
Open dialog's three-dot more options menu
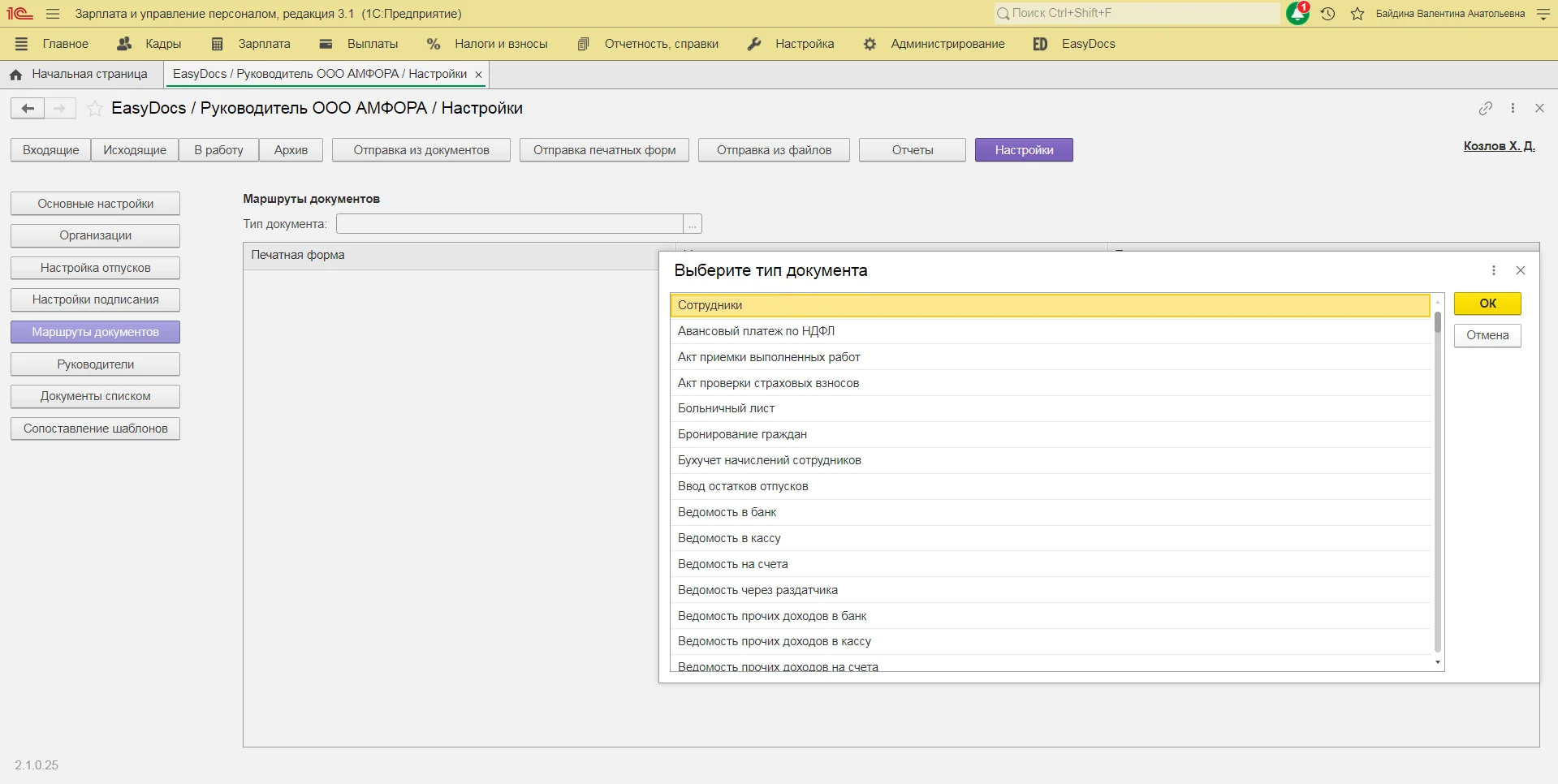point(1493,270)
